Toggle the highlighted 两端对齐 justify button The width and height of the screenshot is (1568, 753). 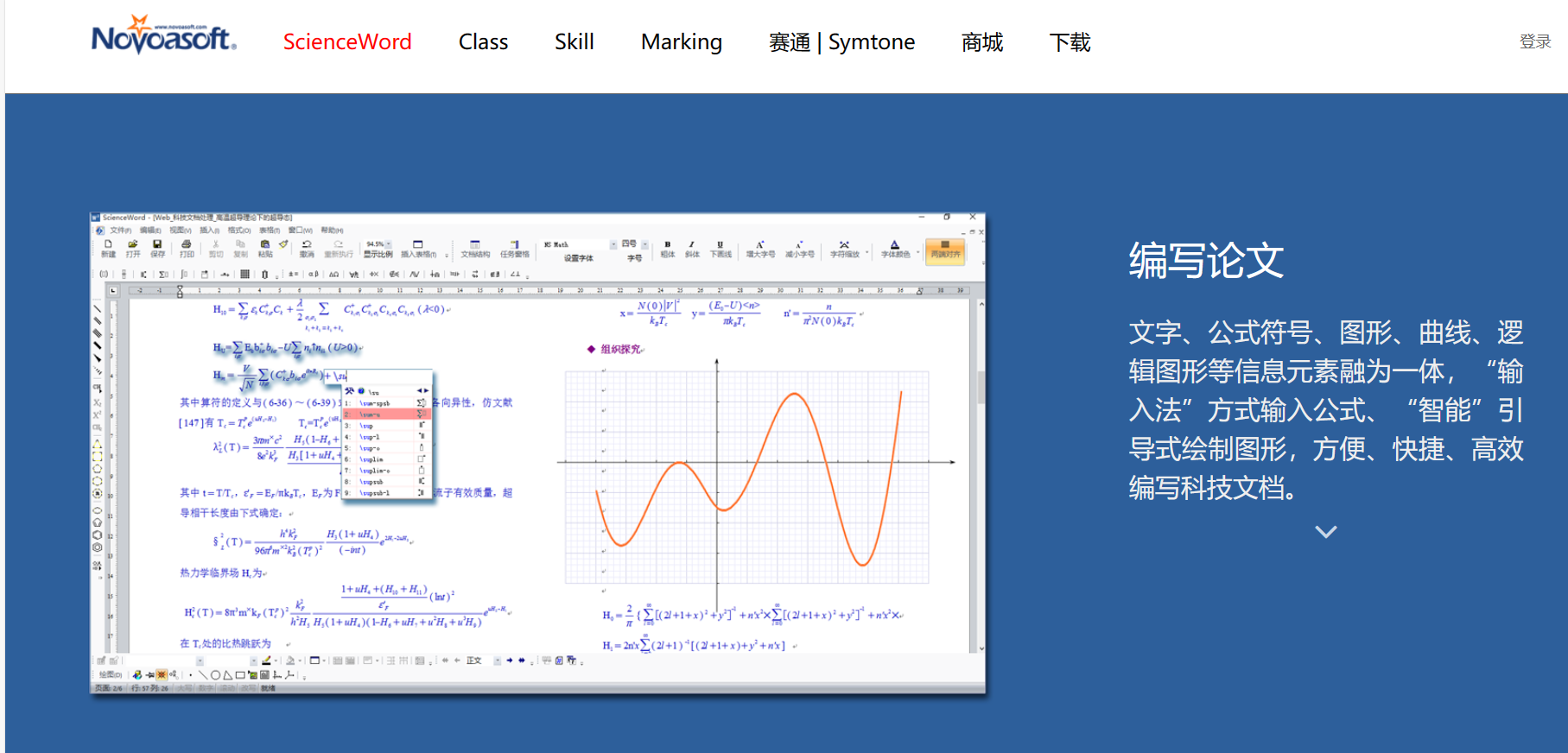tap(945, 250)
